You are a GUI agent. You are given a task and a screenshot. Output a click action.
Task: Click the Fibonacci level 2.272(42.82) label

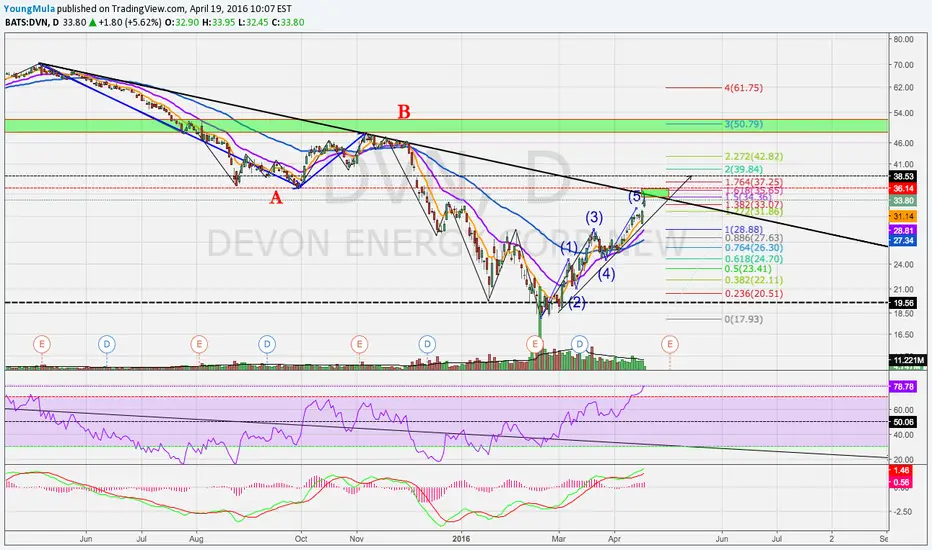[x=754, y=157]
